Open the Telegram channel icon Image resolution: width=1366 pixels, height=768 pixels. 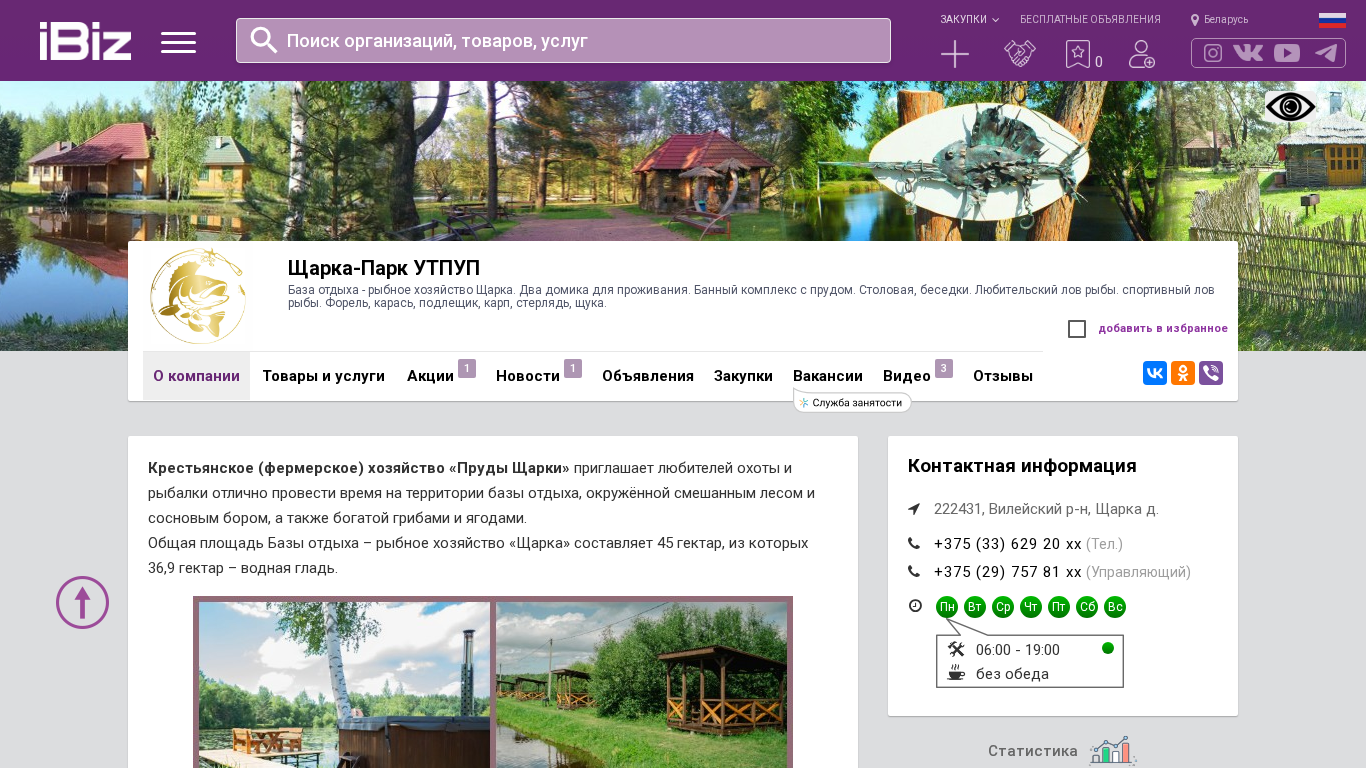(x=1326, y=53)
